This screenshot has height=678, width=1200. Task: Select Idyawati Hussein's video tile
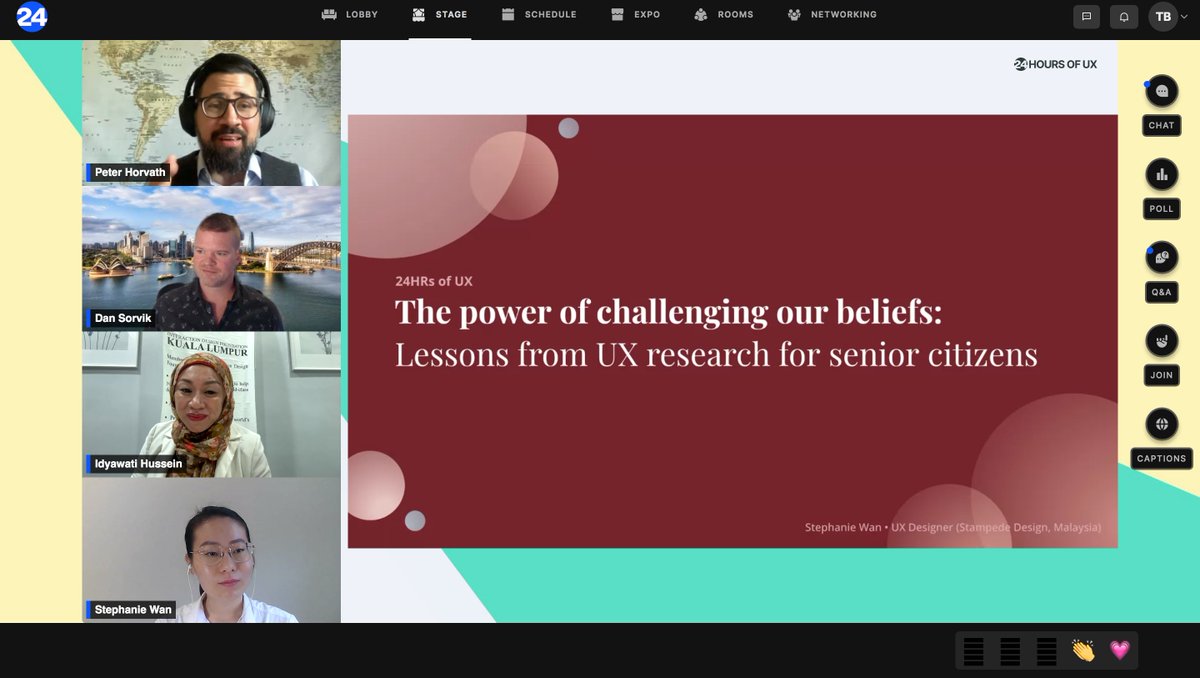pyautogui.click(x=211, y=405)
